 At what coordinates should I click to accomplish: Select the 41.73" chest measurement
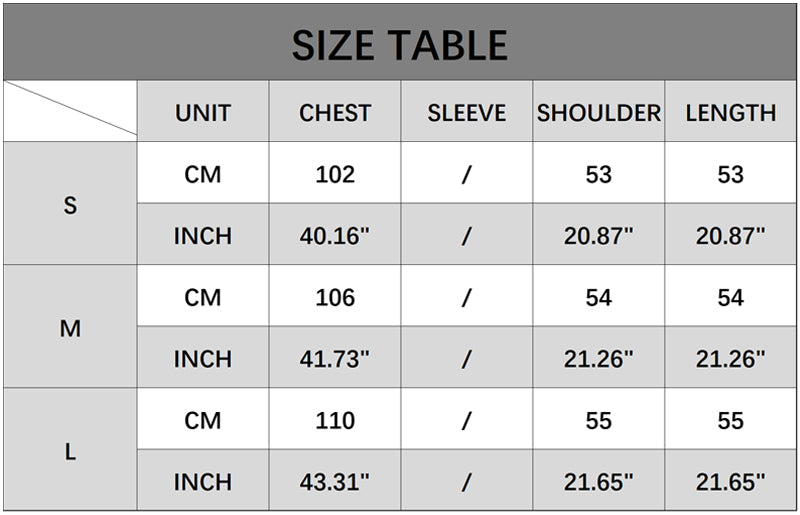point(335,359)
